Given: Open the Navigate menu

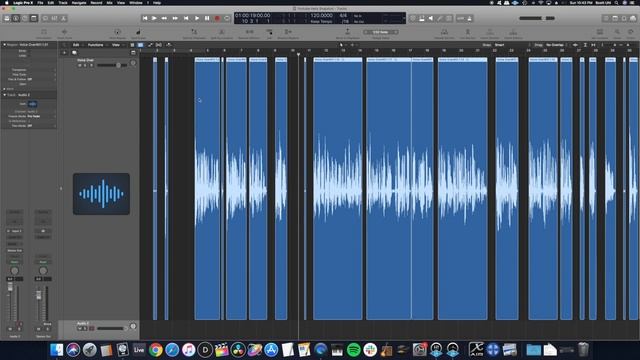Looking at the screenshot, I should (79, 3).
